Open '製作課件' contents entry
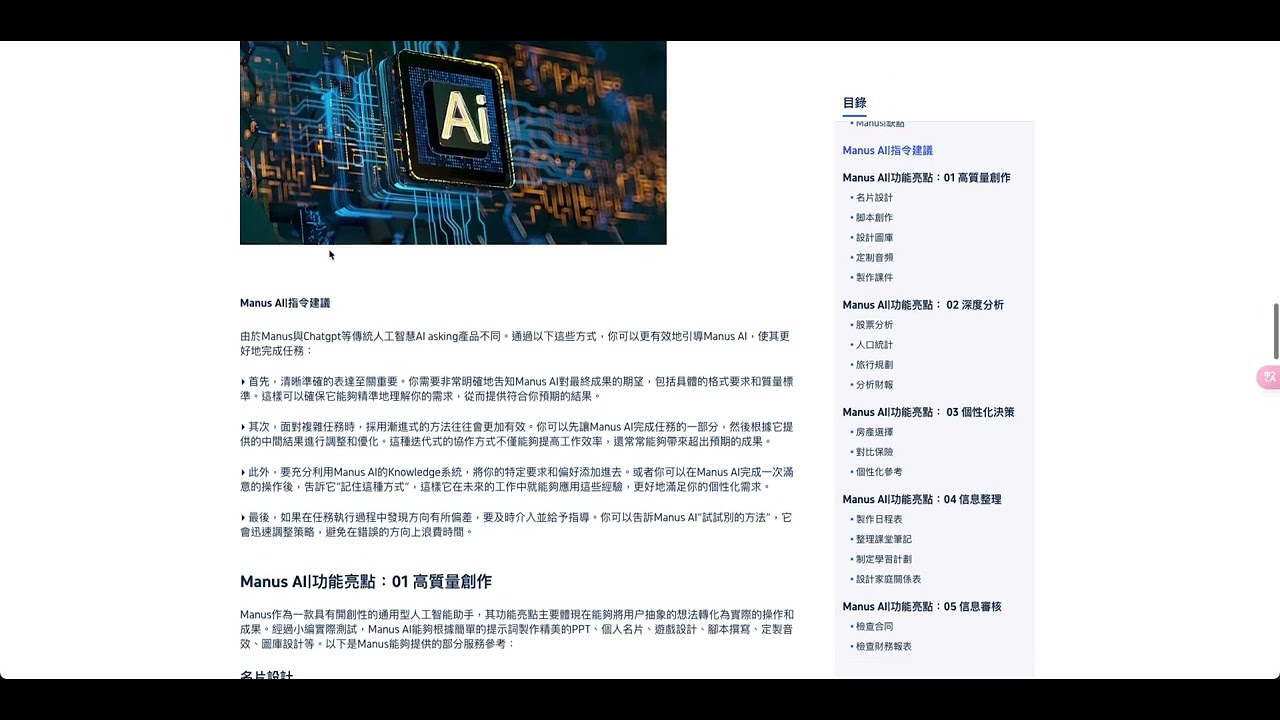 874,278
